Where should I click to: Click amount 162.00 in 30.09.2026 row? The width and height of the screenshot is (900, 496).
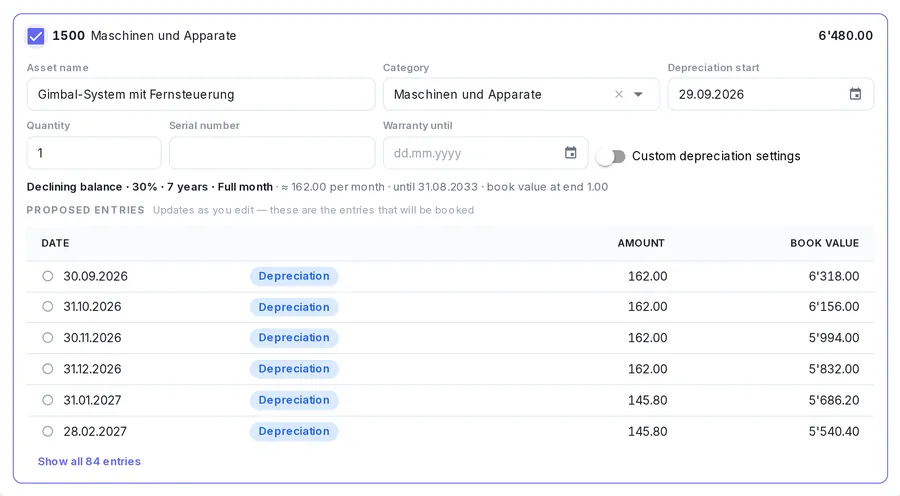coord(647,276)
